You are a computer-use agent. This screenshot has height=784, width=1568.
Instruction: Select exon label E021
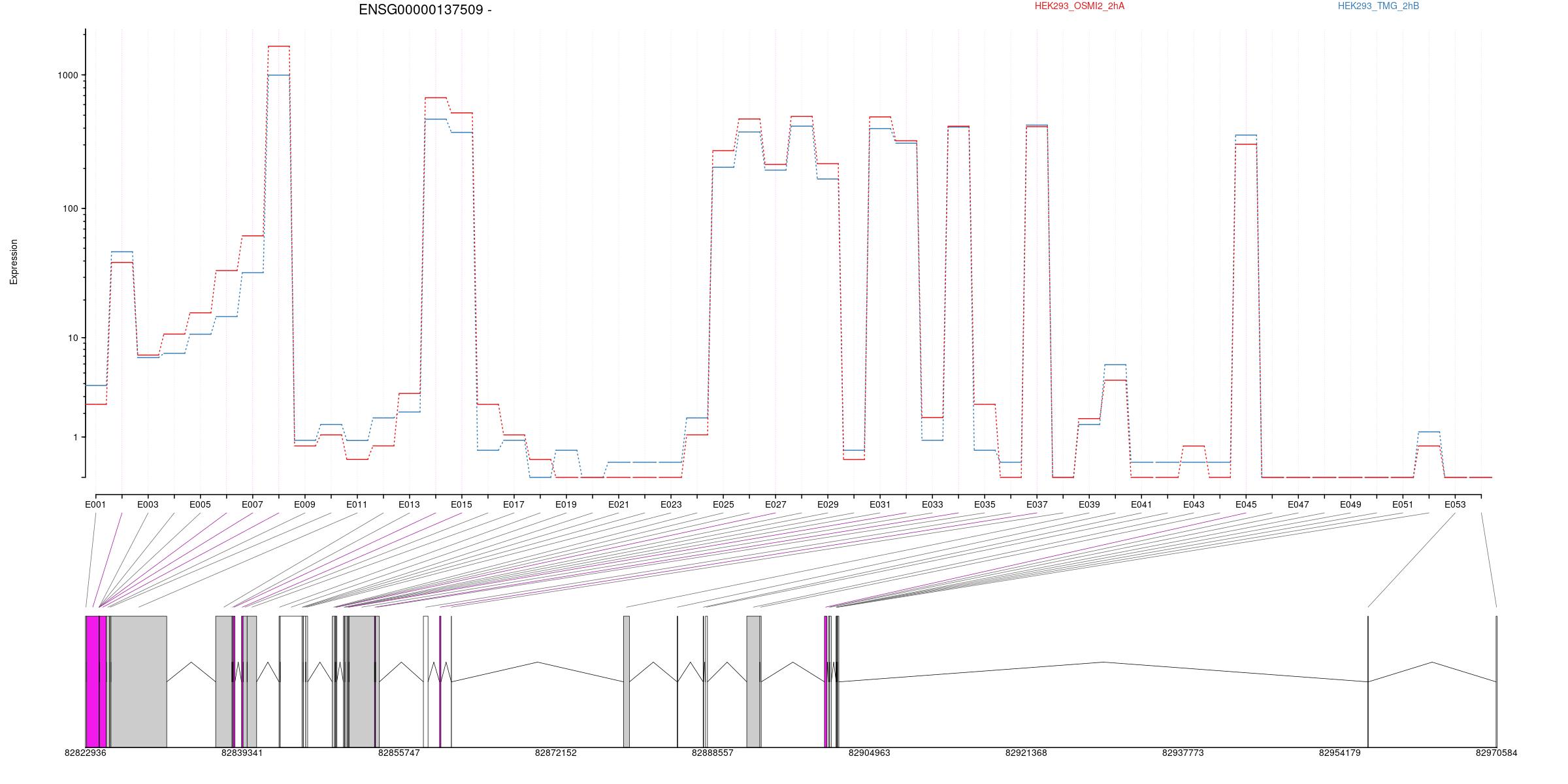point(619,504)
